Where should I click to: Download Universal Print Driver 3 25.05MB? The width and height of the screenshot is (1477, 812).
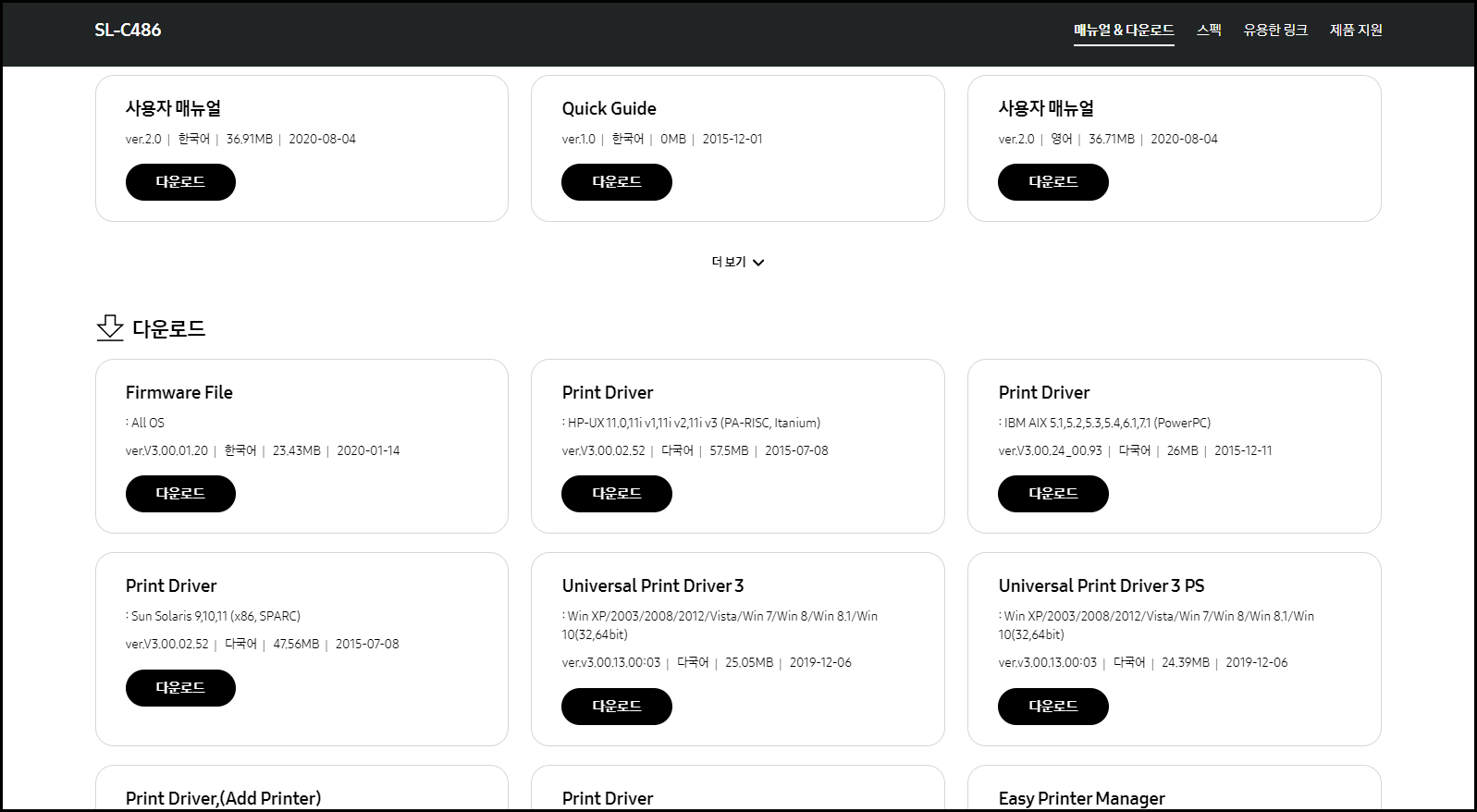[x=617, y=707]
